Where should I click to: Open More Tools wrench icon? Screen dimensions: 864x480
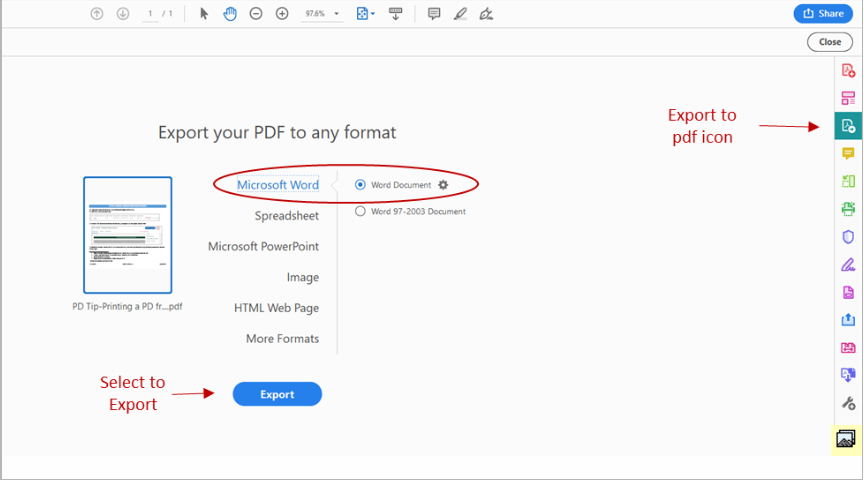point(848,403)
